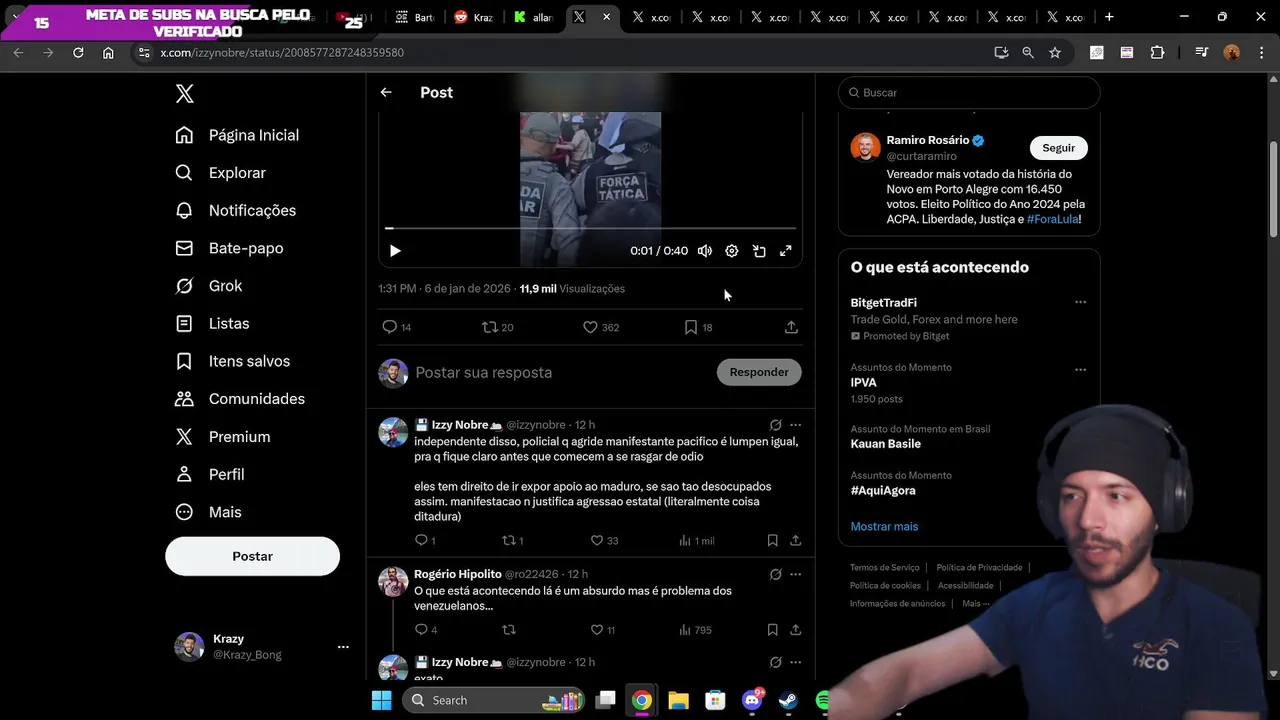Open video settings gear
The height and width of the screenshot is (720, 1280).
click(732, 251)
